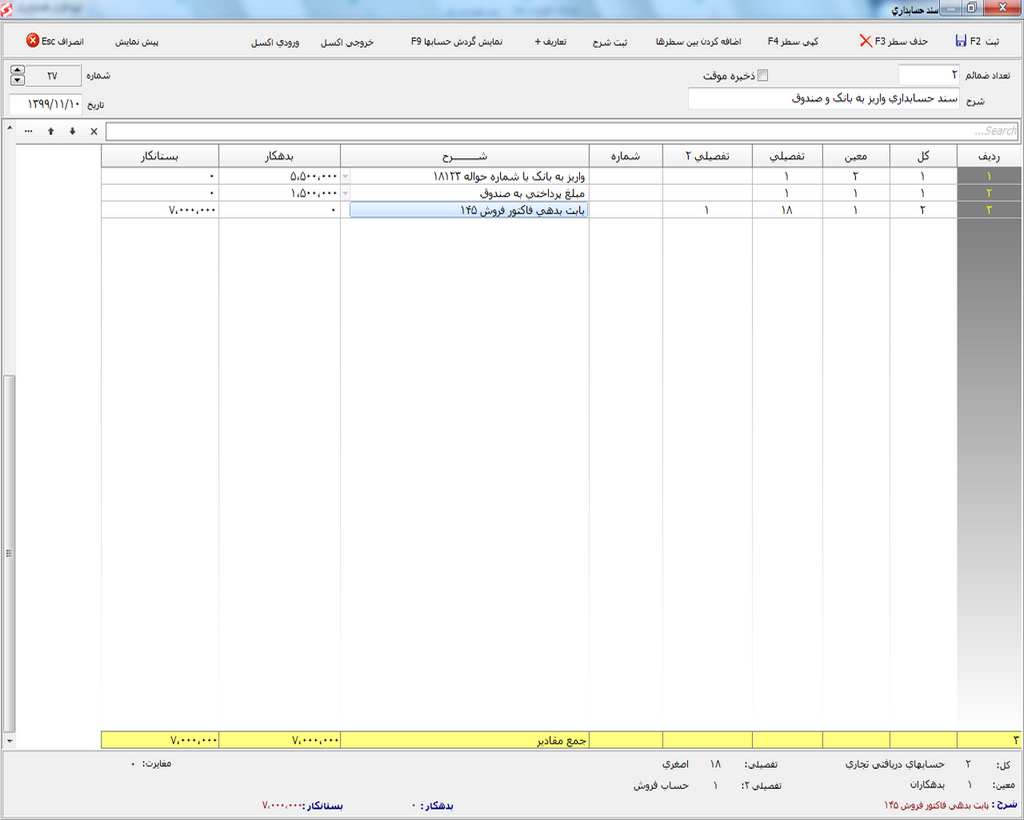Click تفصیلي value ۱۸ in row 3
Viewport: 1024px width, 820px height.
tap(787, 210)
